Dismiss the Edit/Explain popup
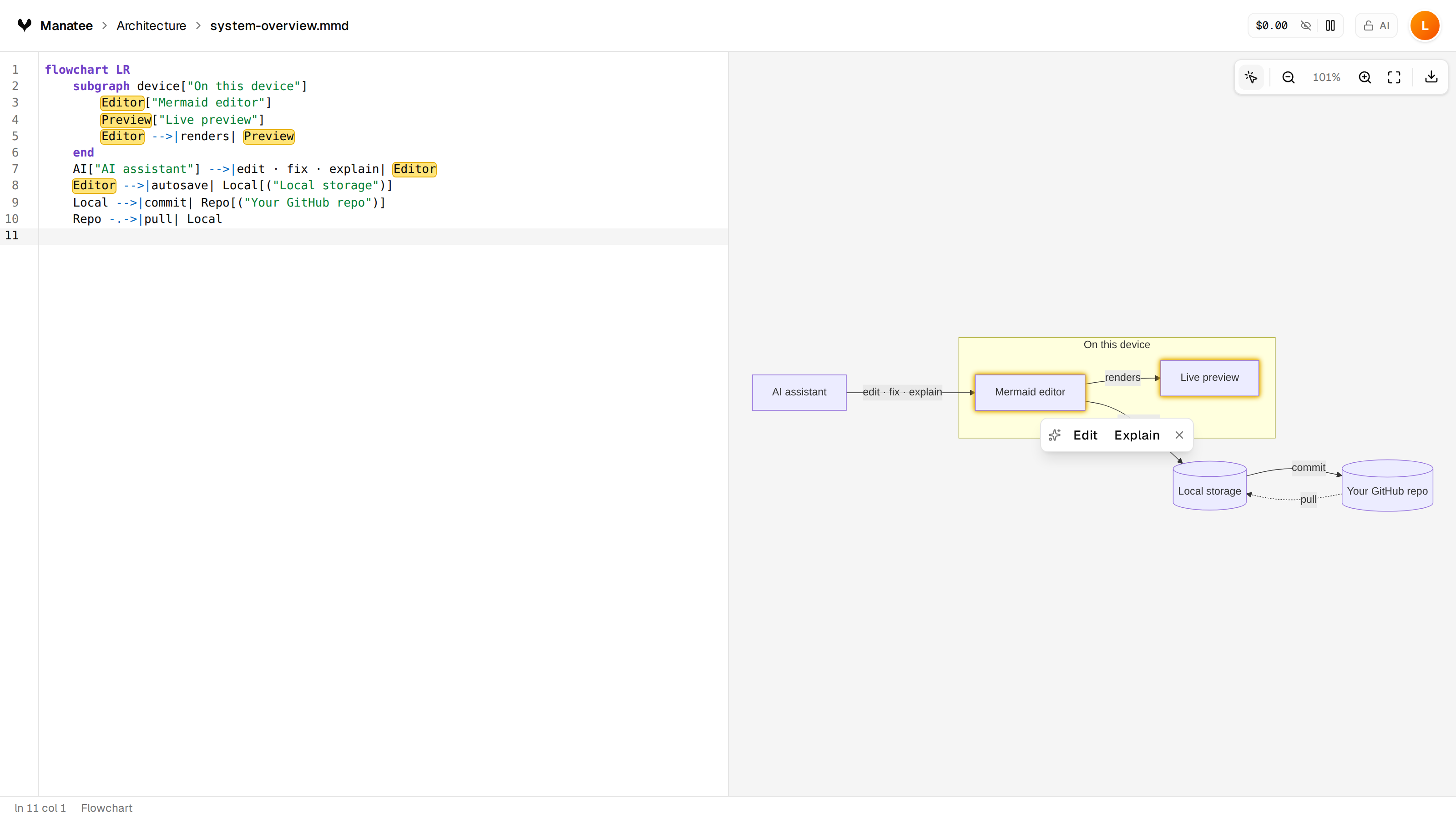The width and height of the screenshot is (1456, 819). [x=1179, y=435]
